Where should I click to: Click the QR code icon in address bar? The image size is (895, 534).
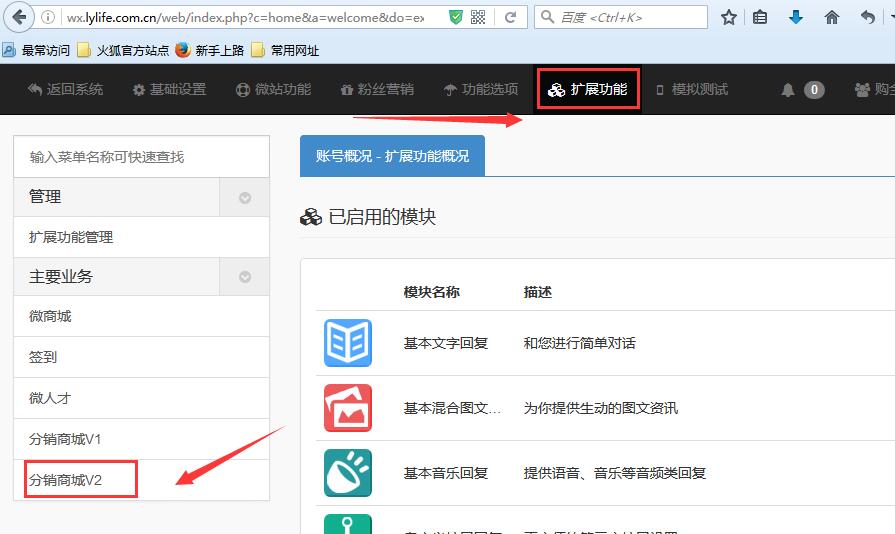click(478, 17)
